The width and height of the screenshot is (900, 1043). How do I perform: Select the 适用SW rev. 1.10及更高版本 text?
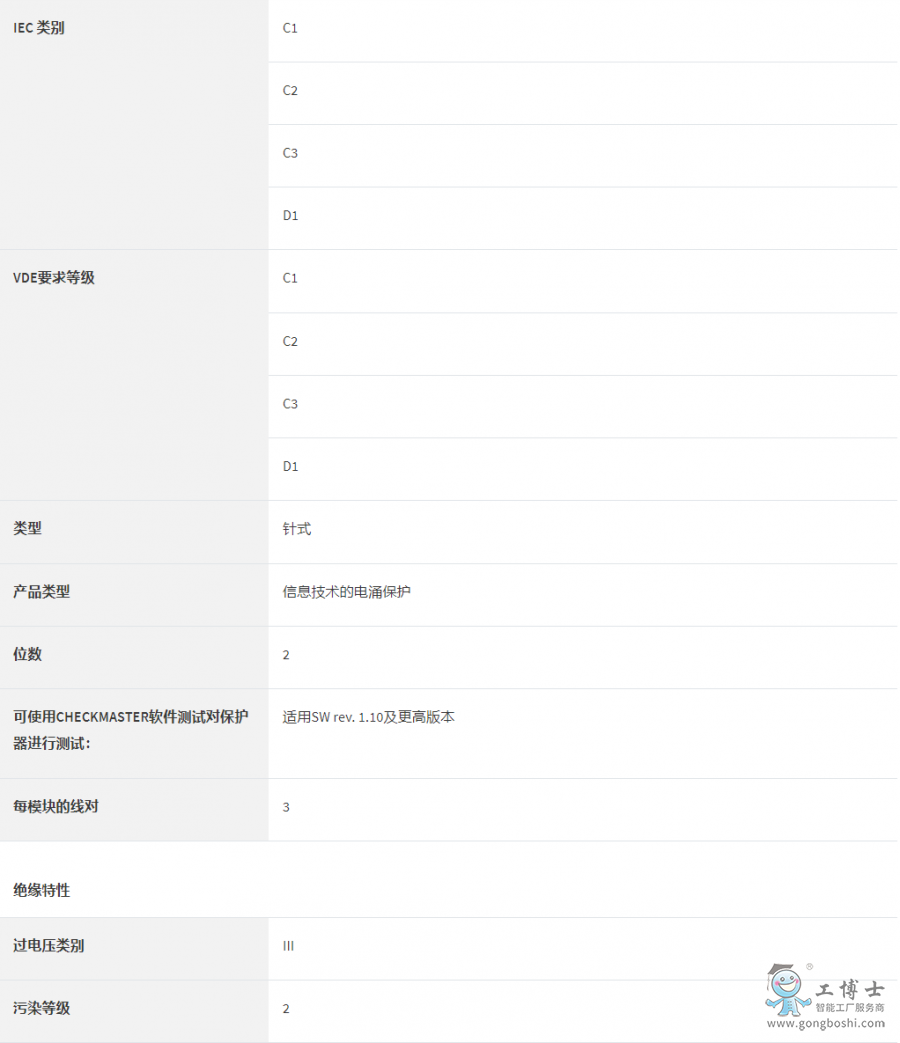point(369,717)
